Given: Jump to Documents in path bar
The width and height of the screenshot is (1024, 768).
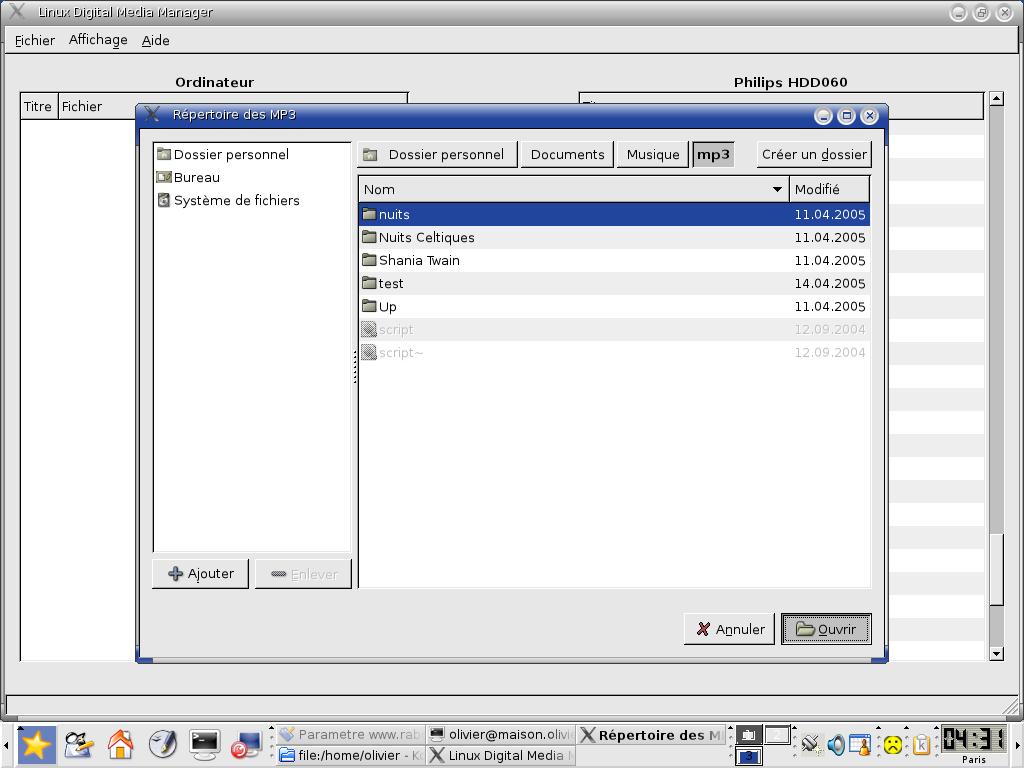Looking at the screenshot, I should pyautogui.click(x=567, y=154).
